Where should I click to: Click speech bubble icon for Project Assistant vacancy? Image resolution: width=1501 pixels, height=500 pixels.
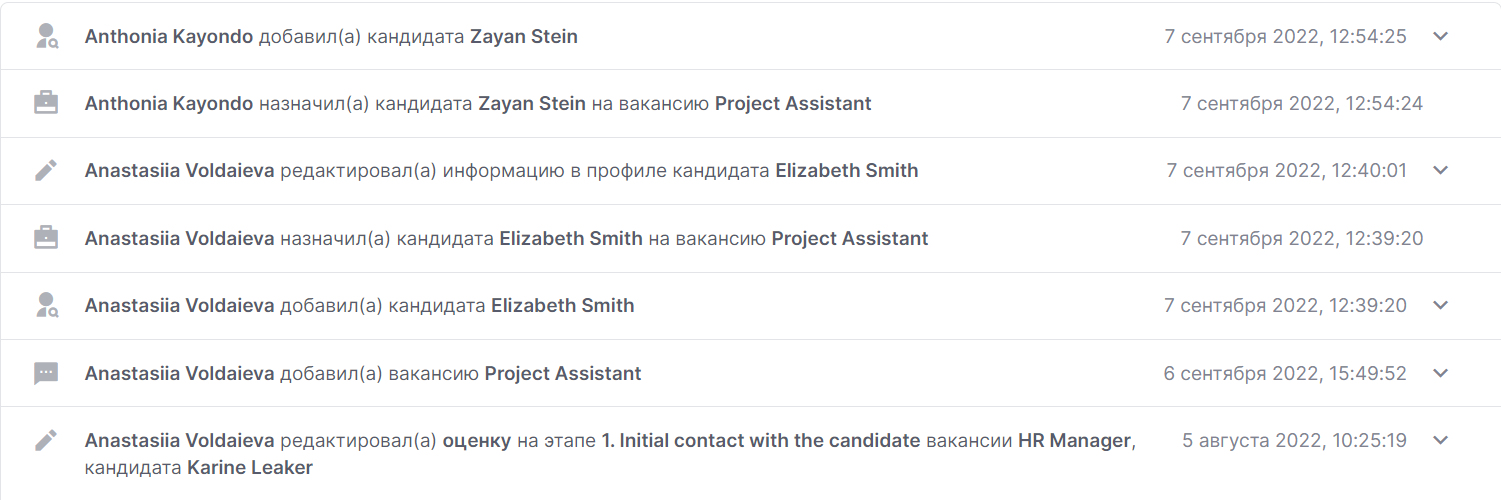pos(46,373)
